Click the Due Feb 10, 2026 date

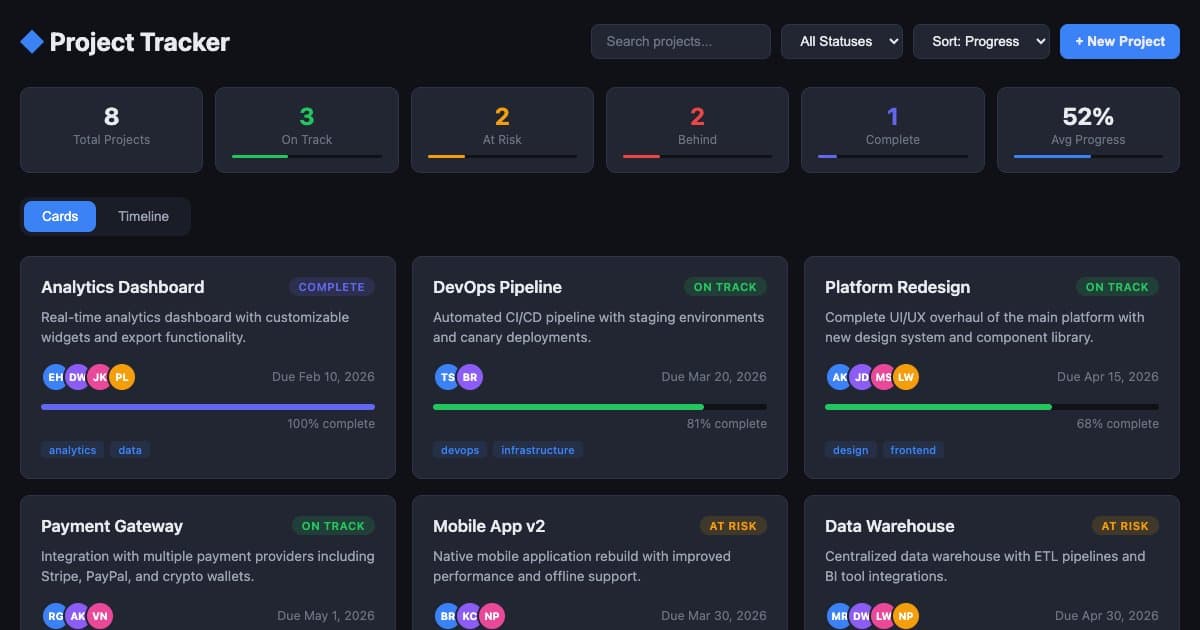click(x=323, y=377)
